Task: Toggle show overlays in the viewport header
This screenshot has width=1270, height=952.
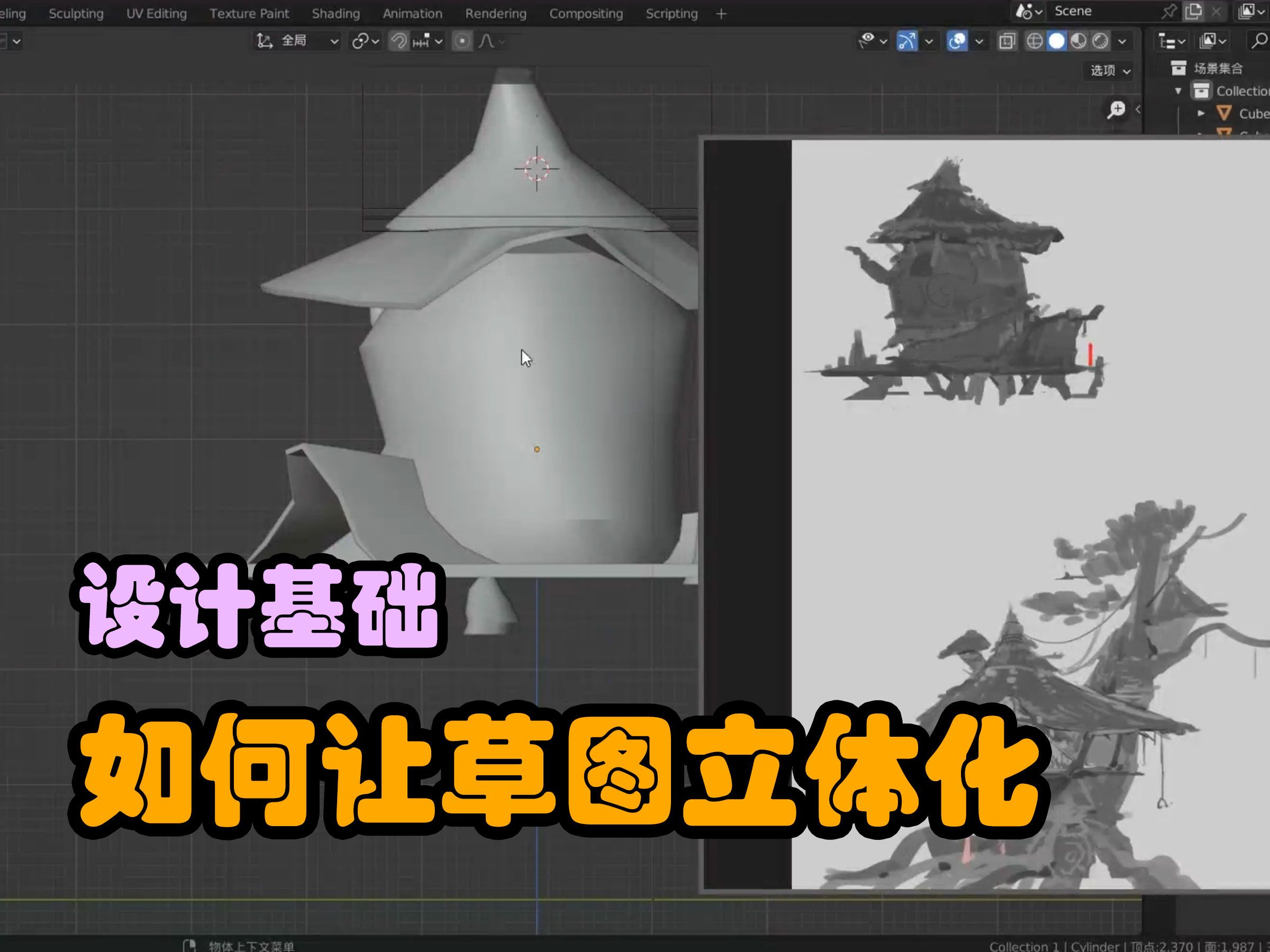Action: pyautogui.click(x=957, y=41)
